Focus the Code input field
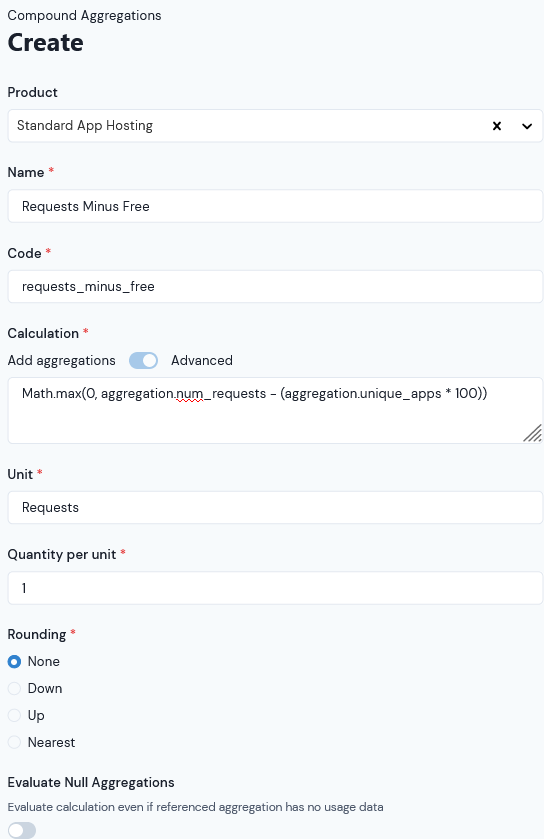Viewport: 544px width, 839px height. [275, 286]
